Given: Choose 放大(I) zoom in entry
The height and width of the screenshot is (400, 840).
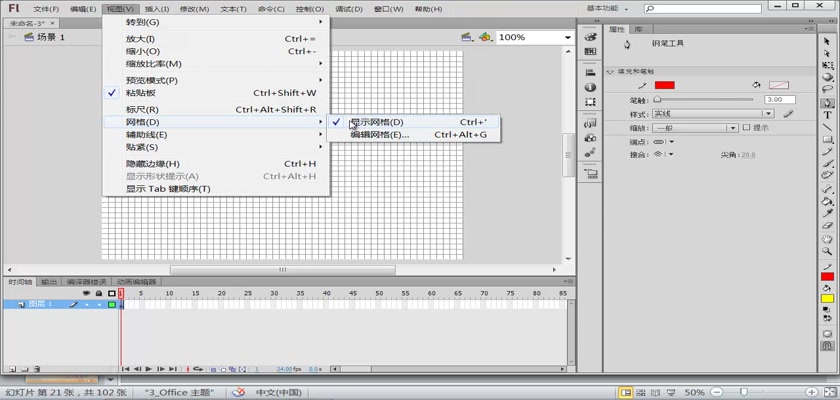Looking at the screenshot, I should click(216, 39).
